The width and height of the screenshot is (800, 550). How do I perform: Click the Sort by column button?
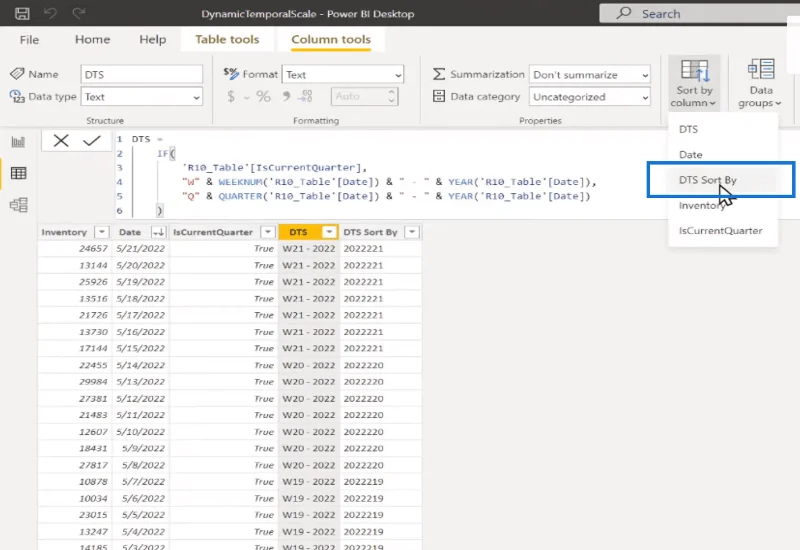pyautogui.click(x=693, y=83)
